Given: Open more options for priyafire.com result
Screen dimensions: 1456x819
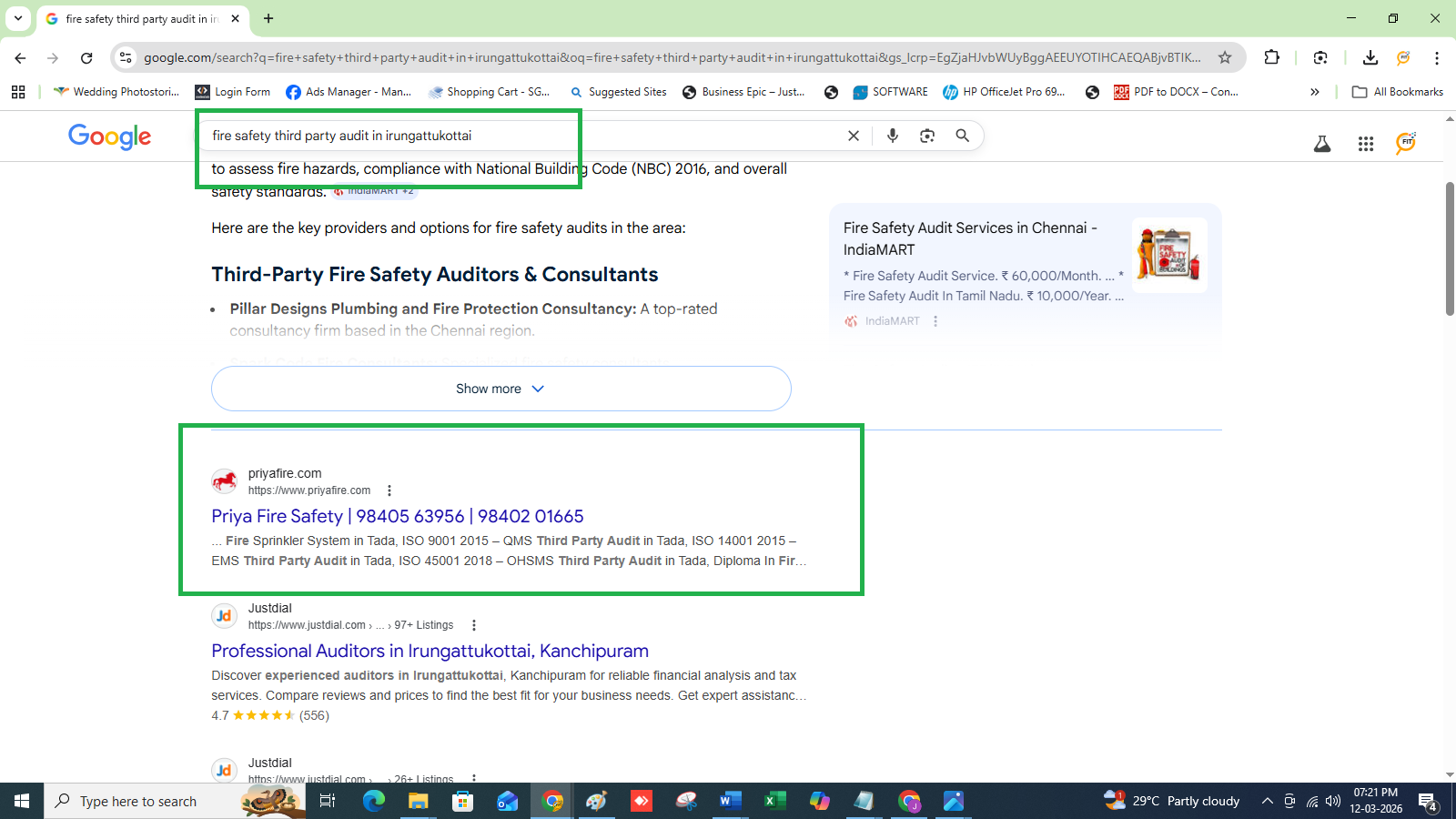Looking at the screenshot, I should 389,490.
